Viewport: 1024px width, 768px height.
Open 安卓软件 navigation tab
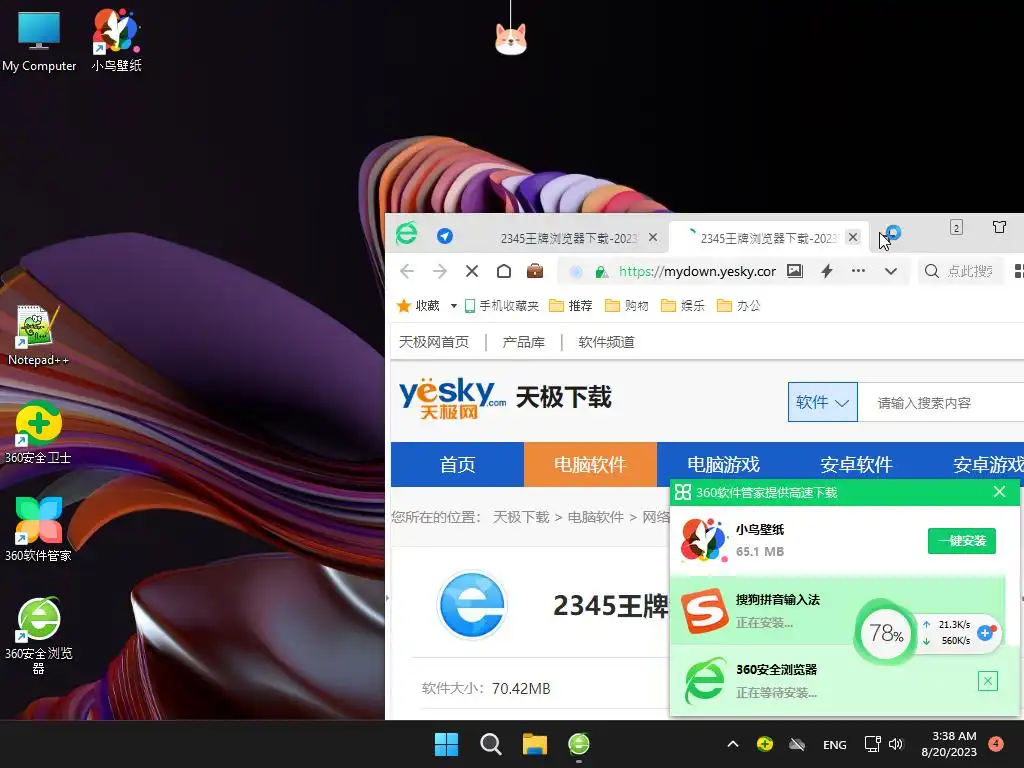click(856, 464)
